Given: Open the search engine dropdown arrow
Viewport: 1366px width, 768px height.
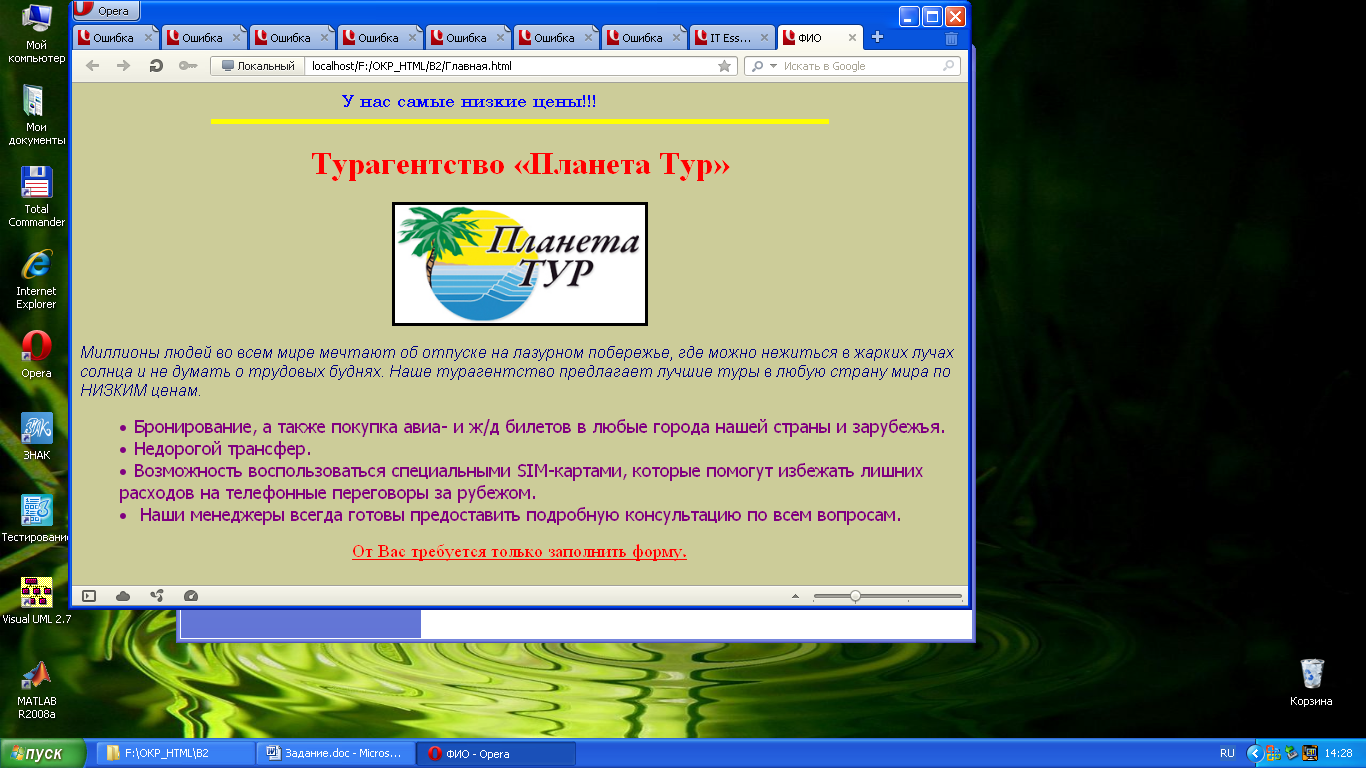Looking at the screenshot, I should point(773,66).
